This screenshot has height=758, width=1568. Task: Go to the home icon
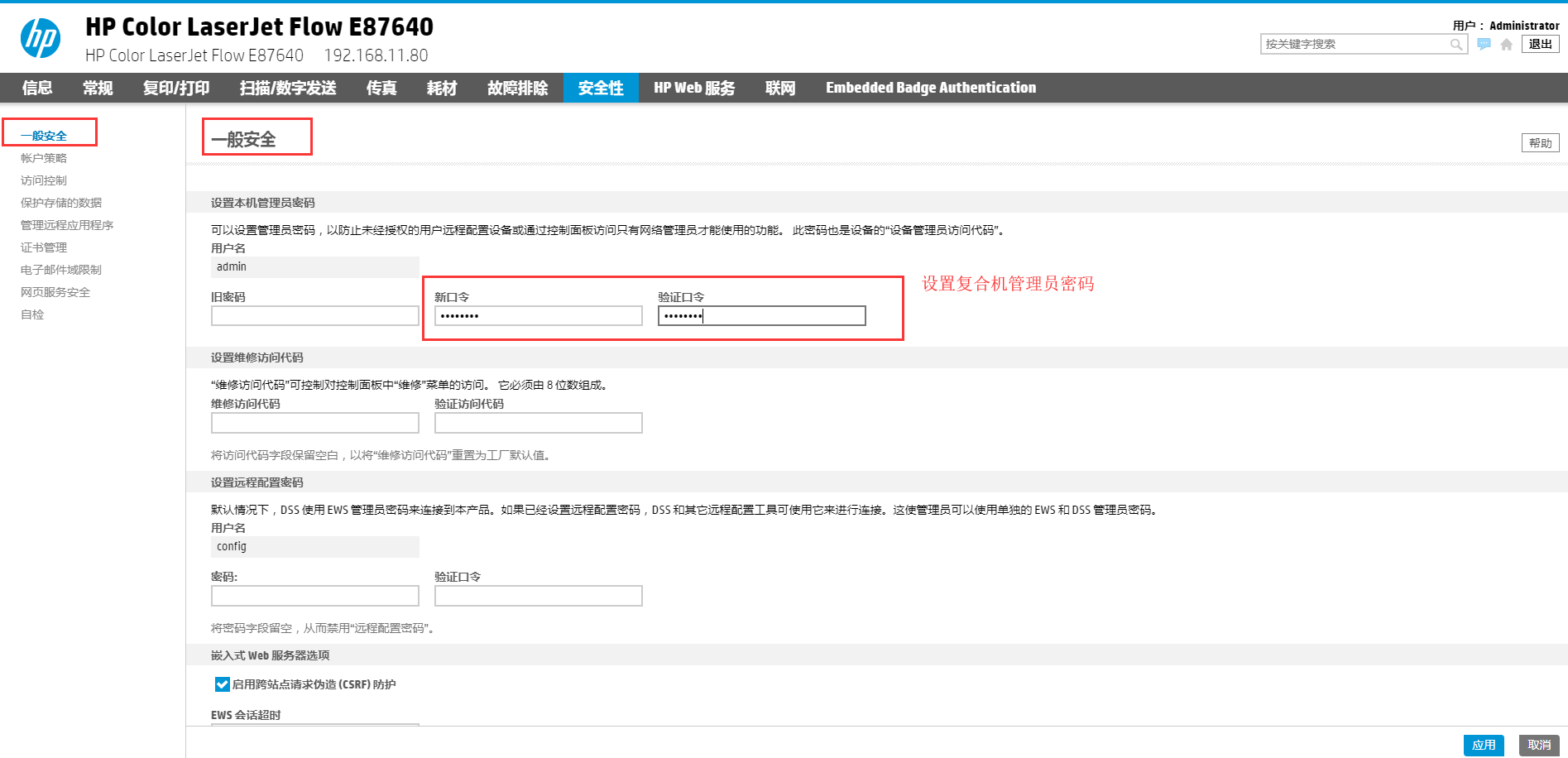point(1506,45)
